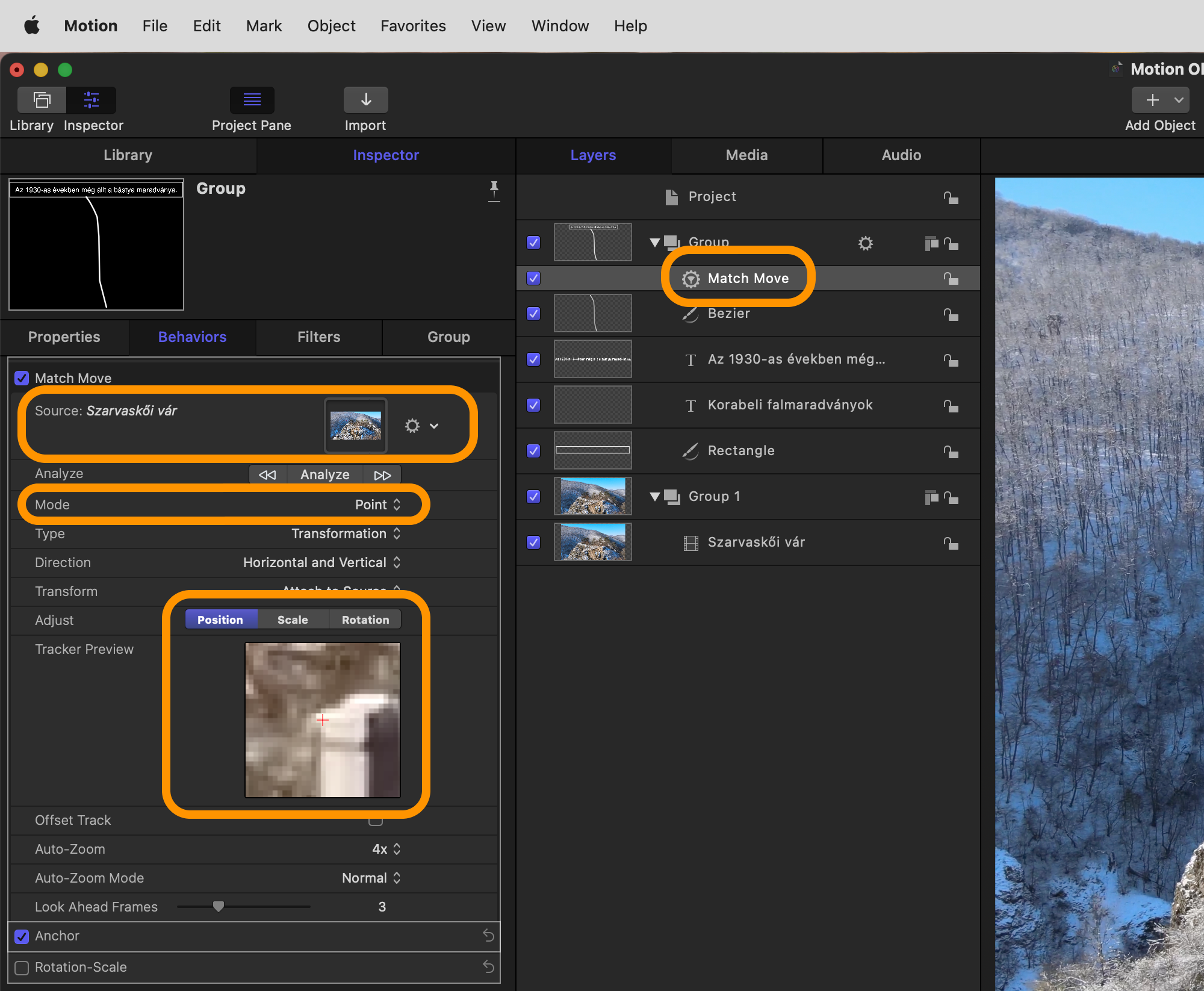Open the Auto-Zoom 4x dropdown
Image resolution: width=1204 pixels, height=991 pixels.
click(x=386, y=849)
